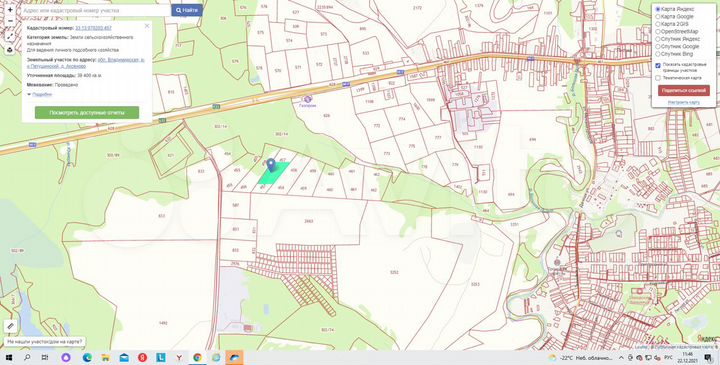Click parcel 5252 on the map
720x365 pixels.
coord(394,272)
